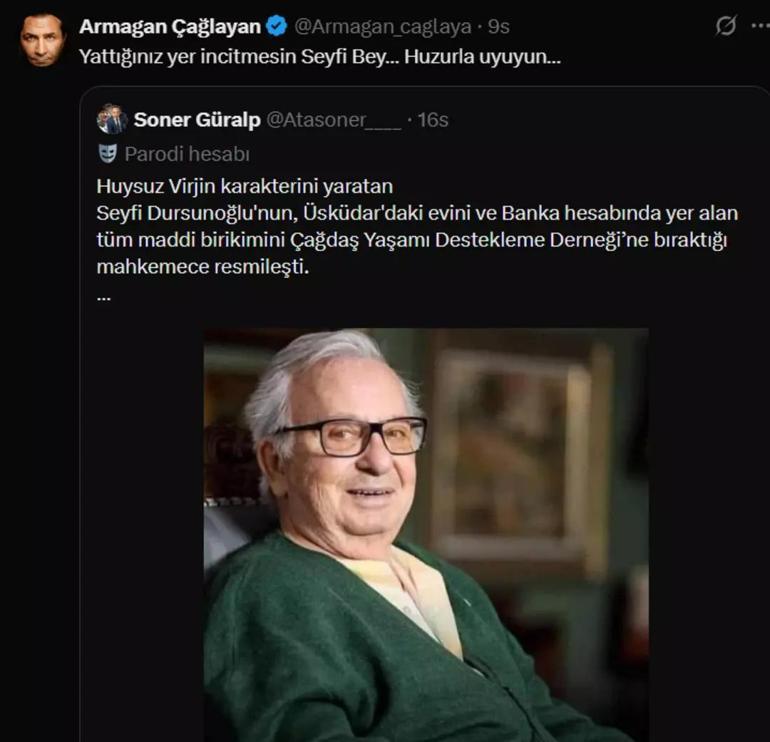Click the "mahkemece resmileşti" text line
The width and height of the screenshot is (770, 742).
[x=204, y=269]
